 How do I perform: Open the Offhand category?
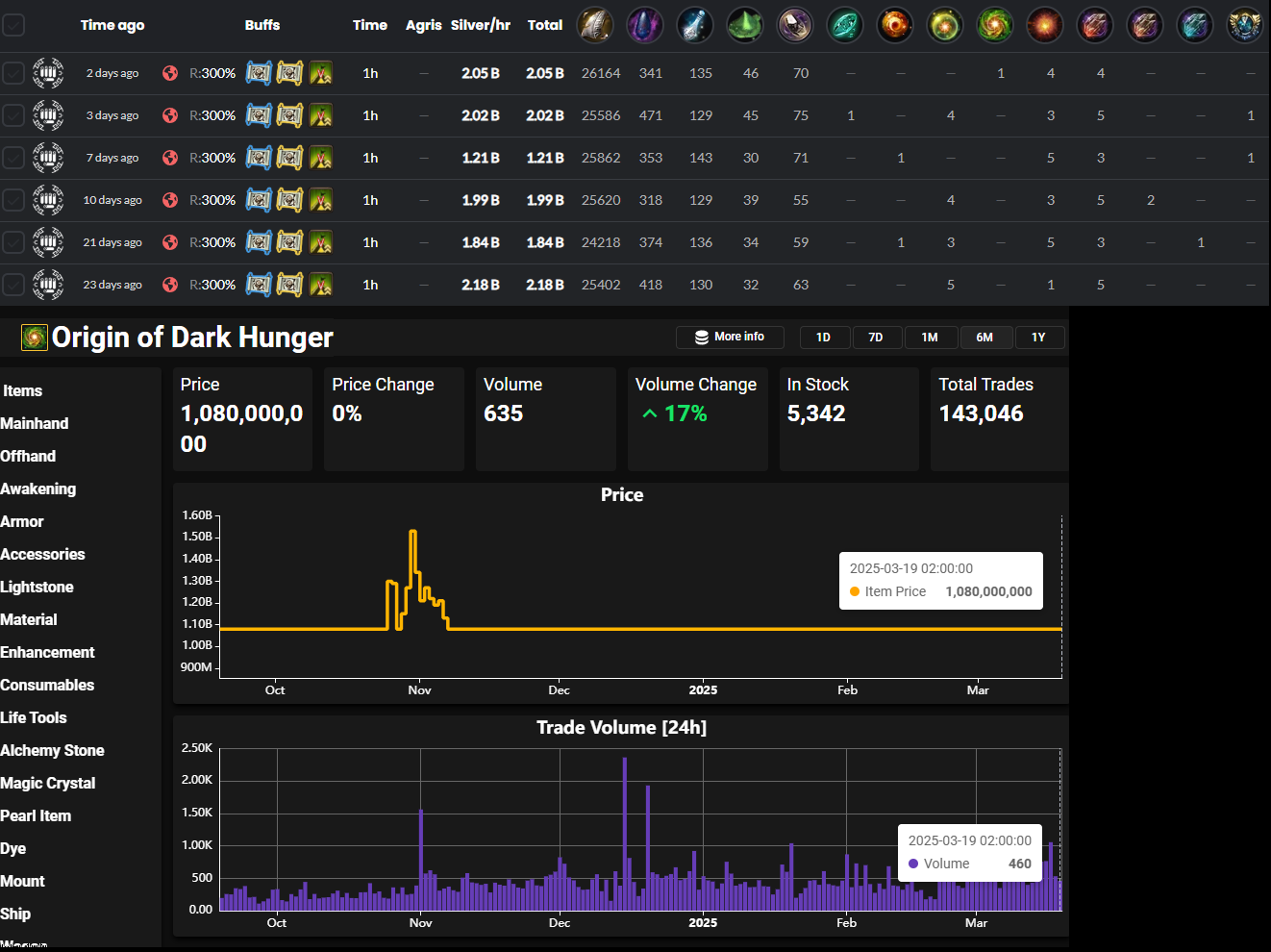[x=28, y=457]
